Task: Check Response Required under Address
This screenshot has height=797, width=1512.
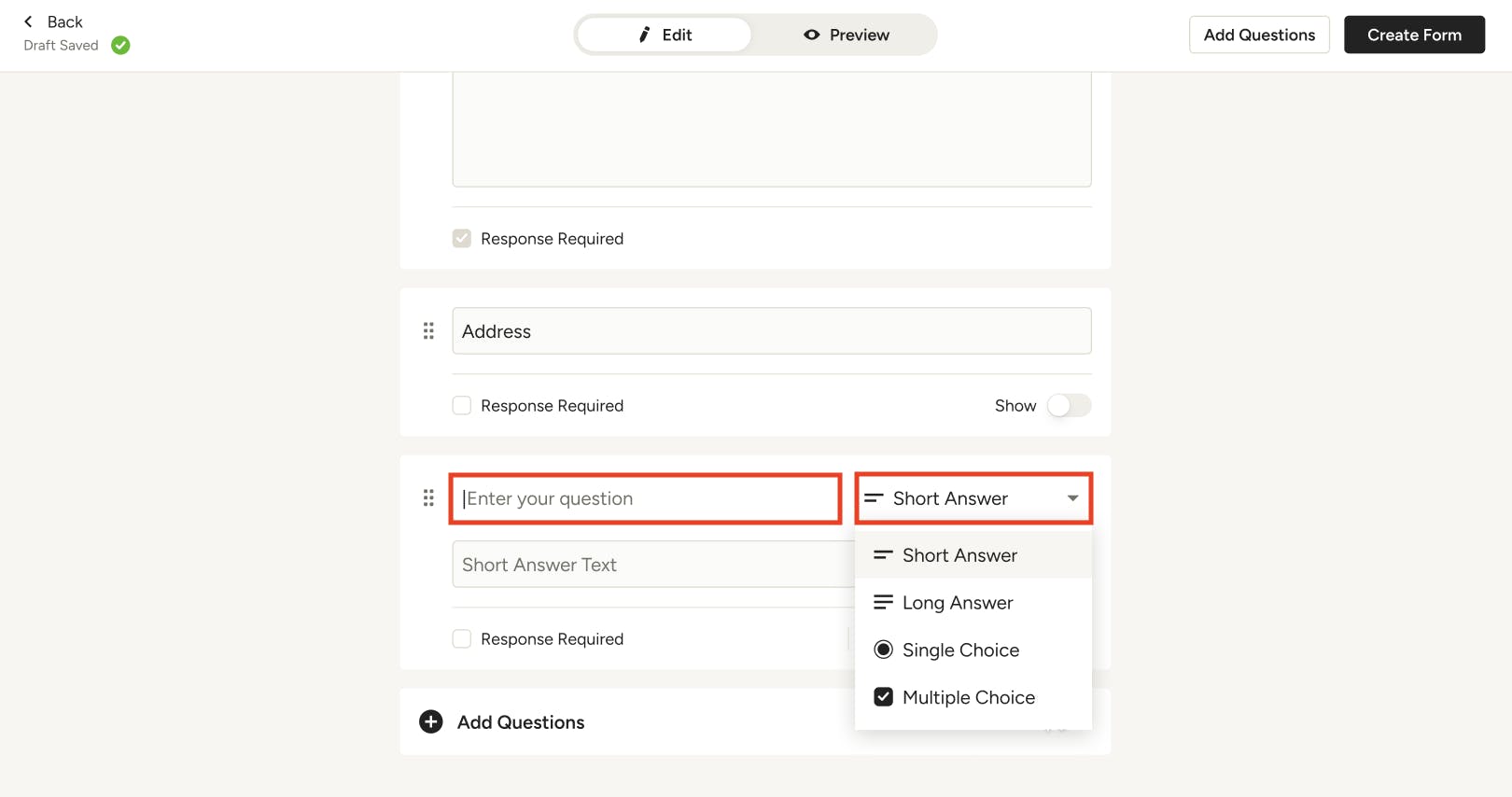Action: [462, 406]
